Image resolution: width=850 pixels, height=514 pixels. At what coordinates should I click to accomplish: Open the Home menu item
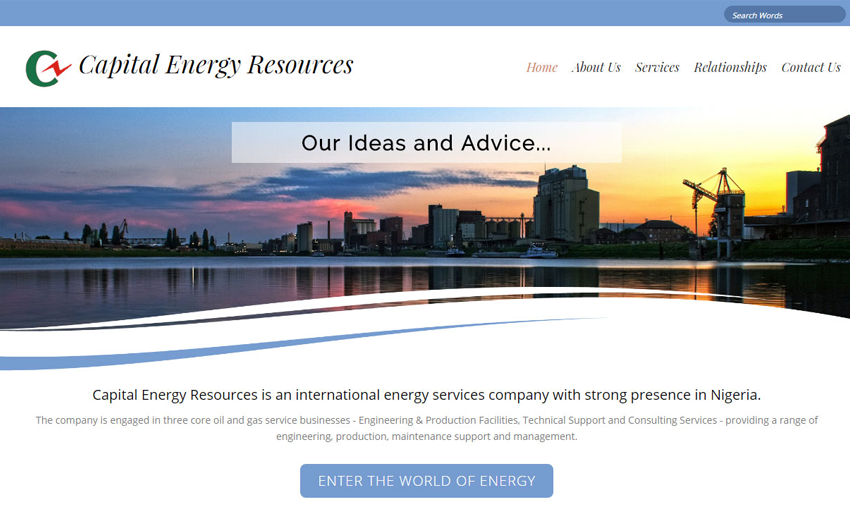pyautogui.click(x=541, y=68)
